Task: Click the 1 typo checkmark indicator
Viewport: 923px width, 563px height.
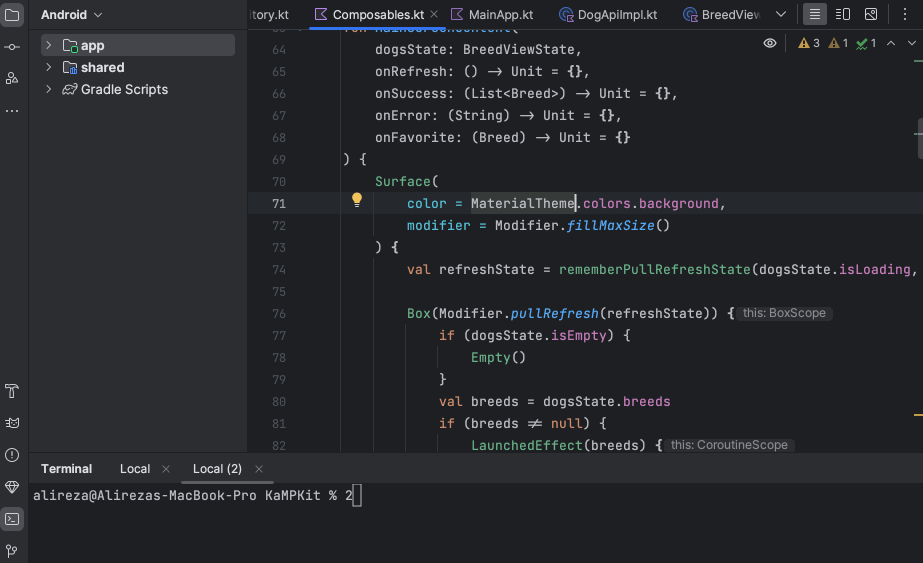Action: point(866,43)
